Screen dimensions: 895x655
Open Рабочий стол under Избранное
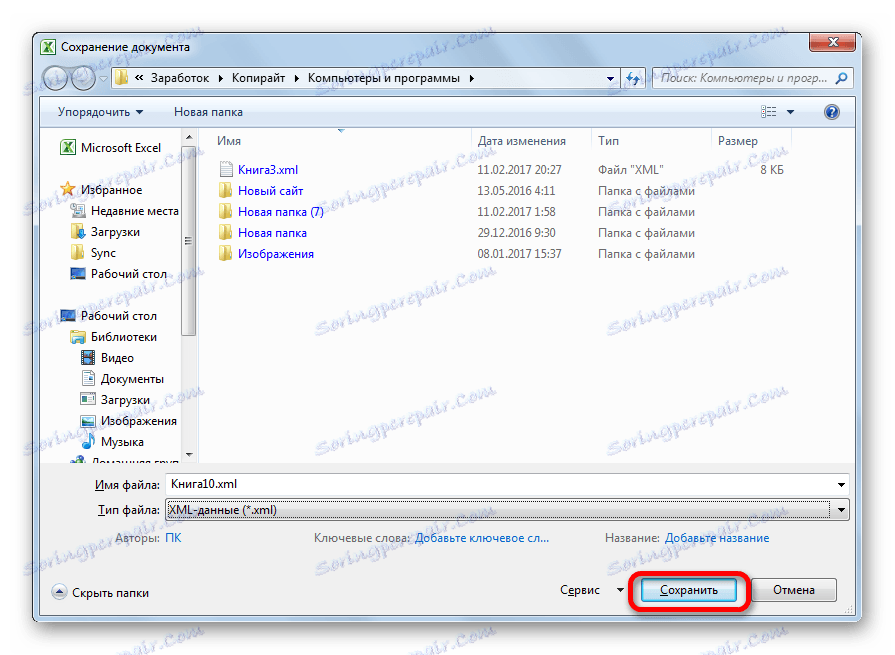pos(119,274)
